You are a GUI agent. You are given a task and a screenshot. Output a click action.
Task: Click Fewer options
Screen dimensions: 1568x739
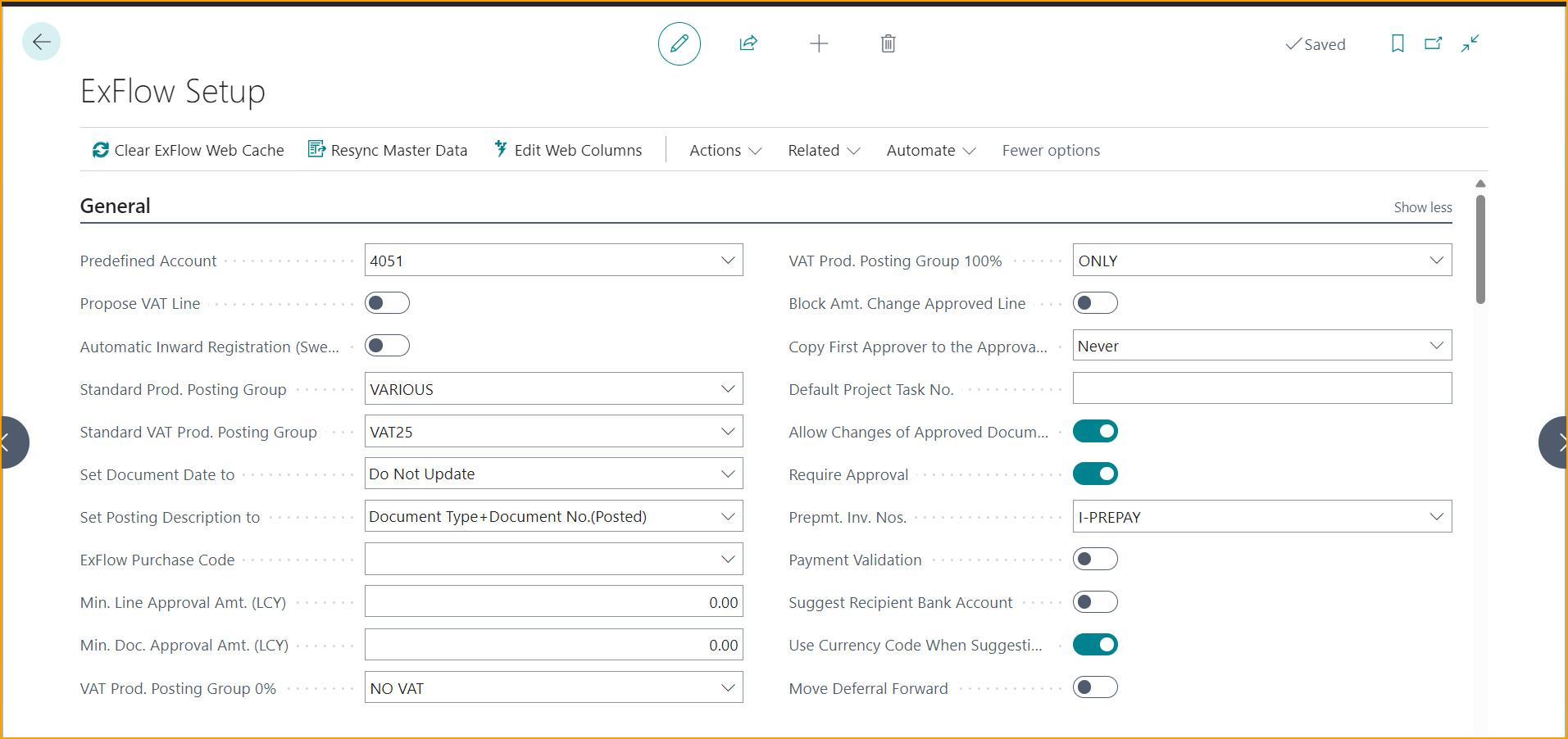click(1051, 150)
